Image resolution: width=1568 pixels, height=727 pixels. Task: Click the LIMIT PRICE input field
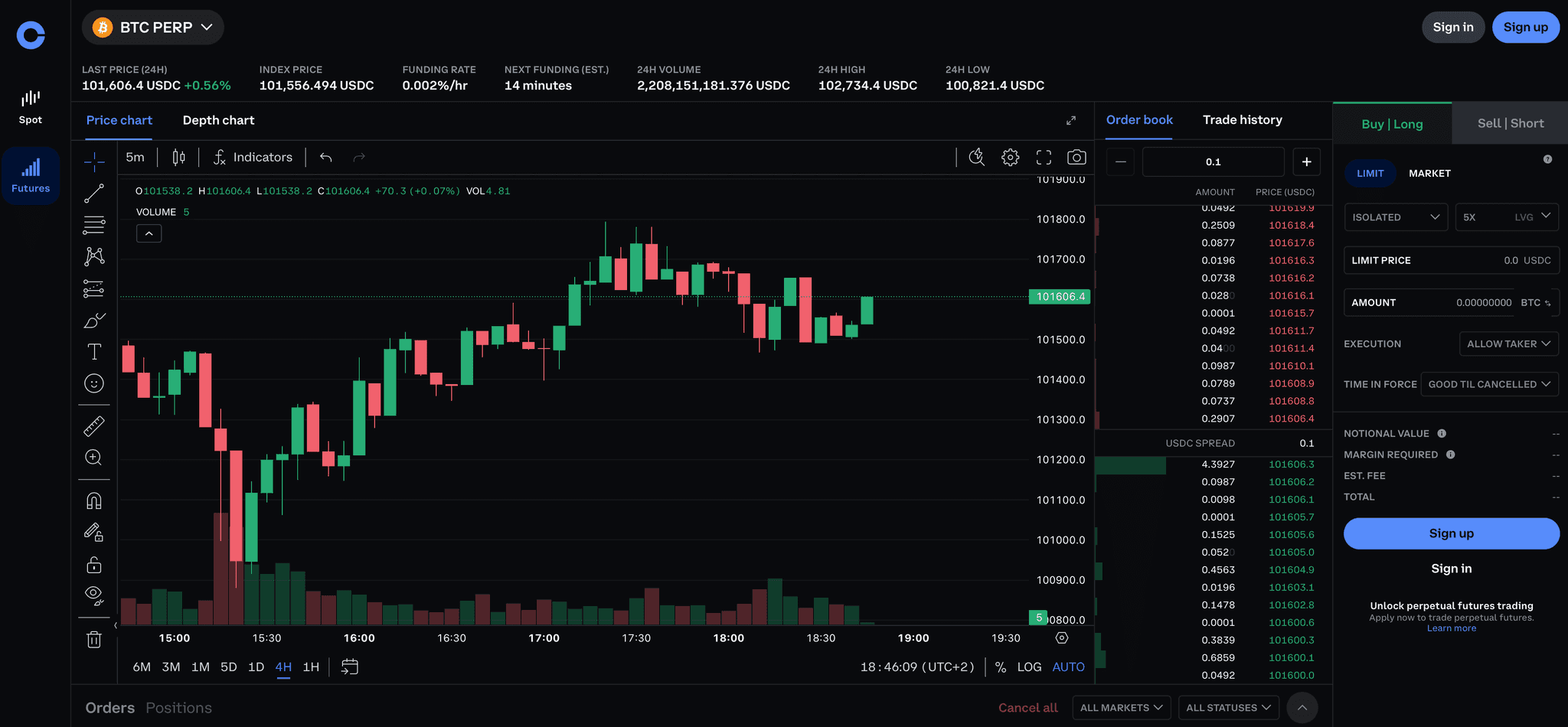click(x=1451, y=260)
